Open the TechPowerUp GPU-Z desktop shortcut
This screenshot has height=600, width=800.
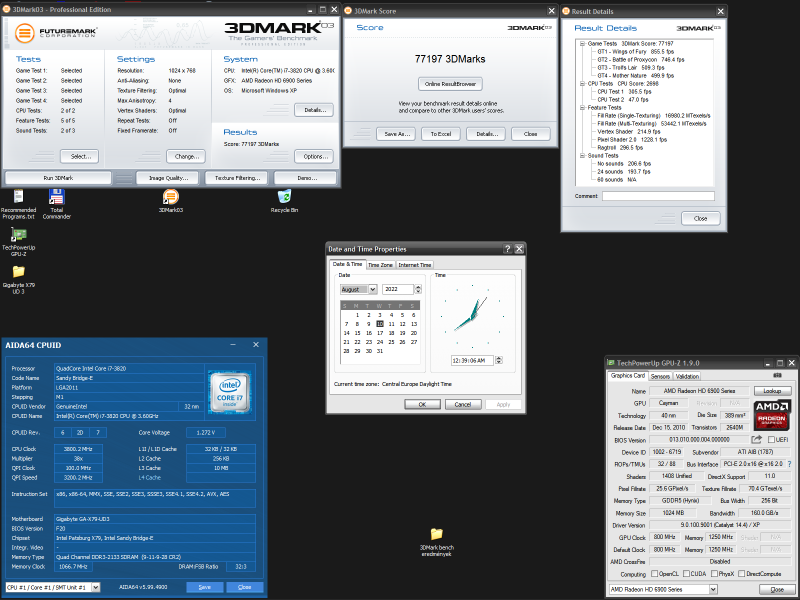coord(18,242)
